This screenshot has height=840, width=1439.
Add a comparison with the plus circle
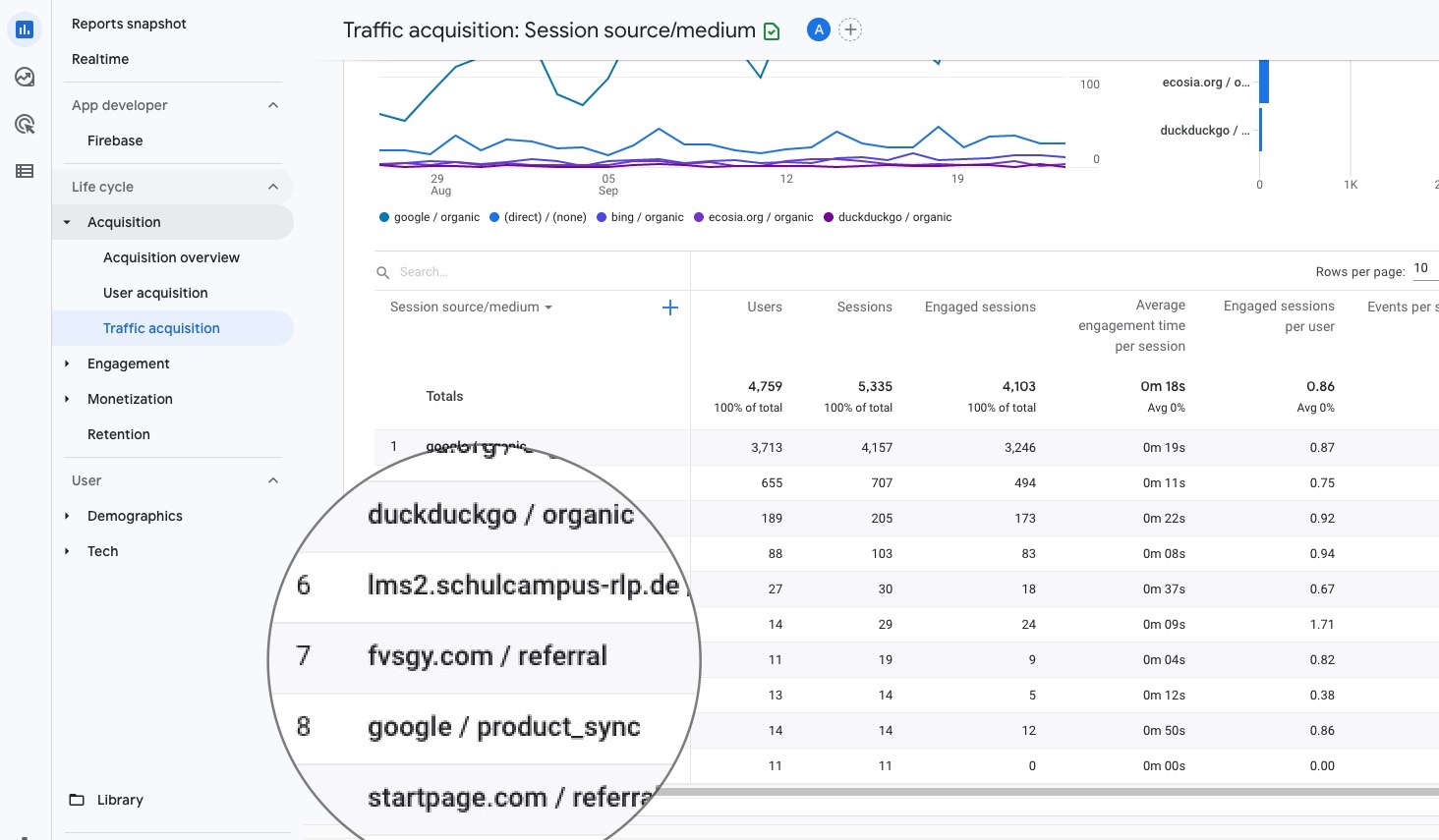[850, 30]
